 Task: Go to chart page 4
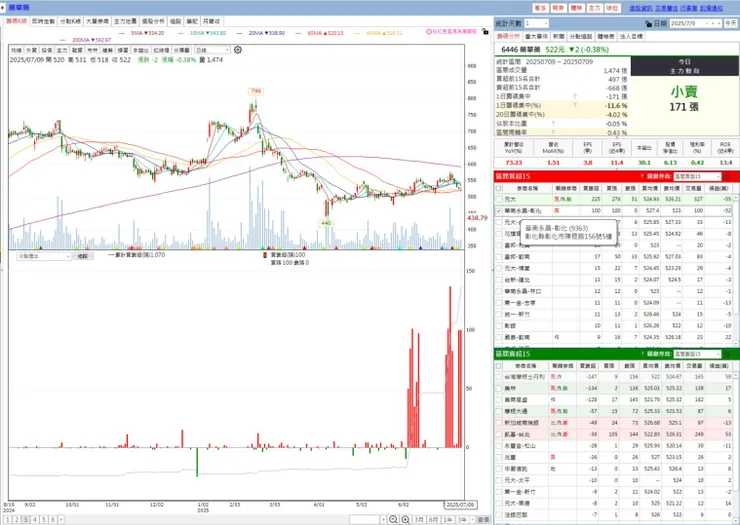click(34, 519)
